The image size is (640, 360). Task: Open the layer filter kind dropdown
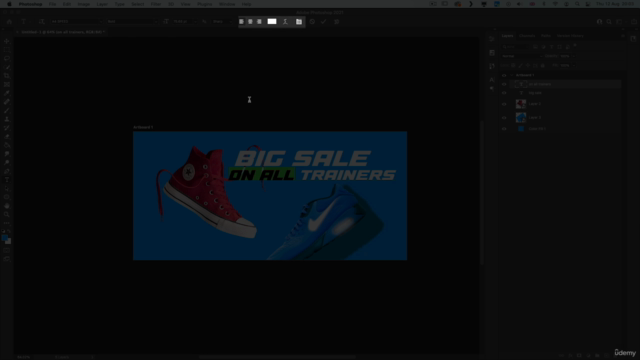point(516,47)
